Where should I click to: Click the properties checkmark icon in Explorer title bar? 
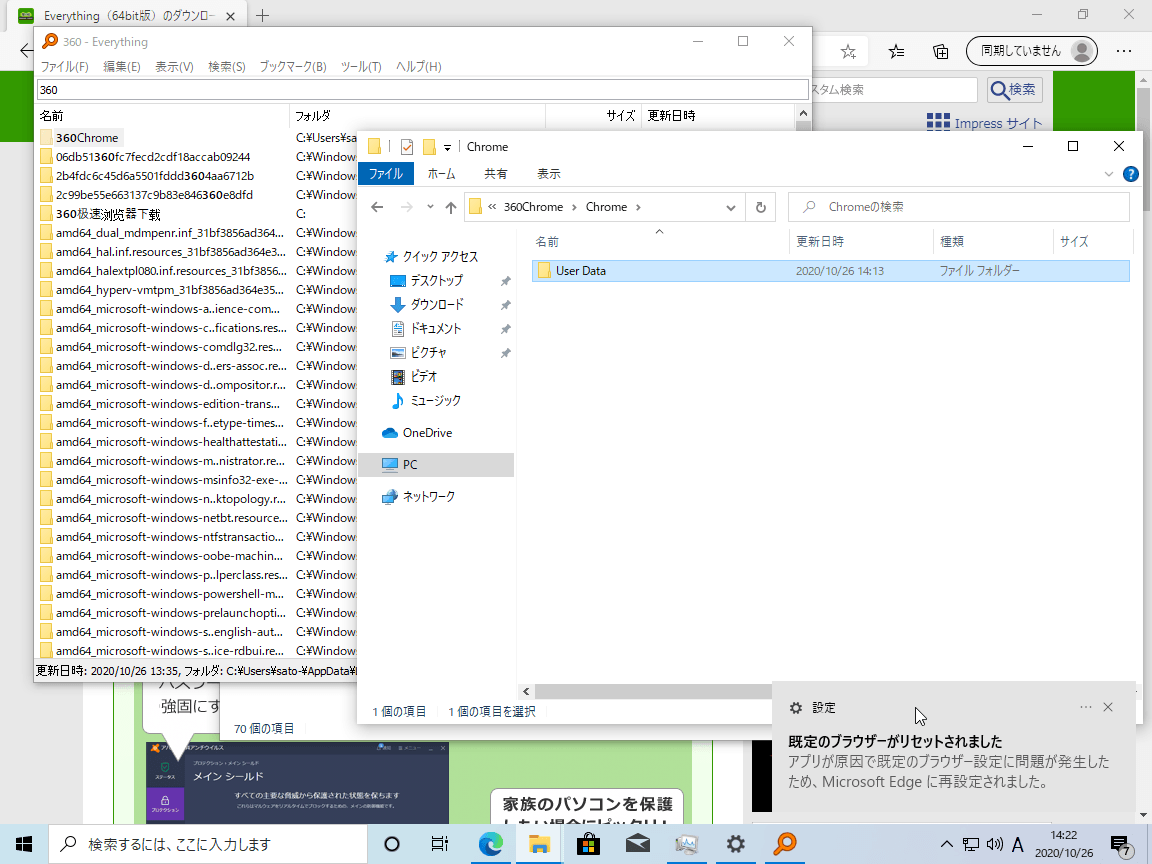(407, 147)
